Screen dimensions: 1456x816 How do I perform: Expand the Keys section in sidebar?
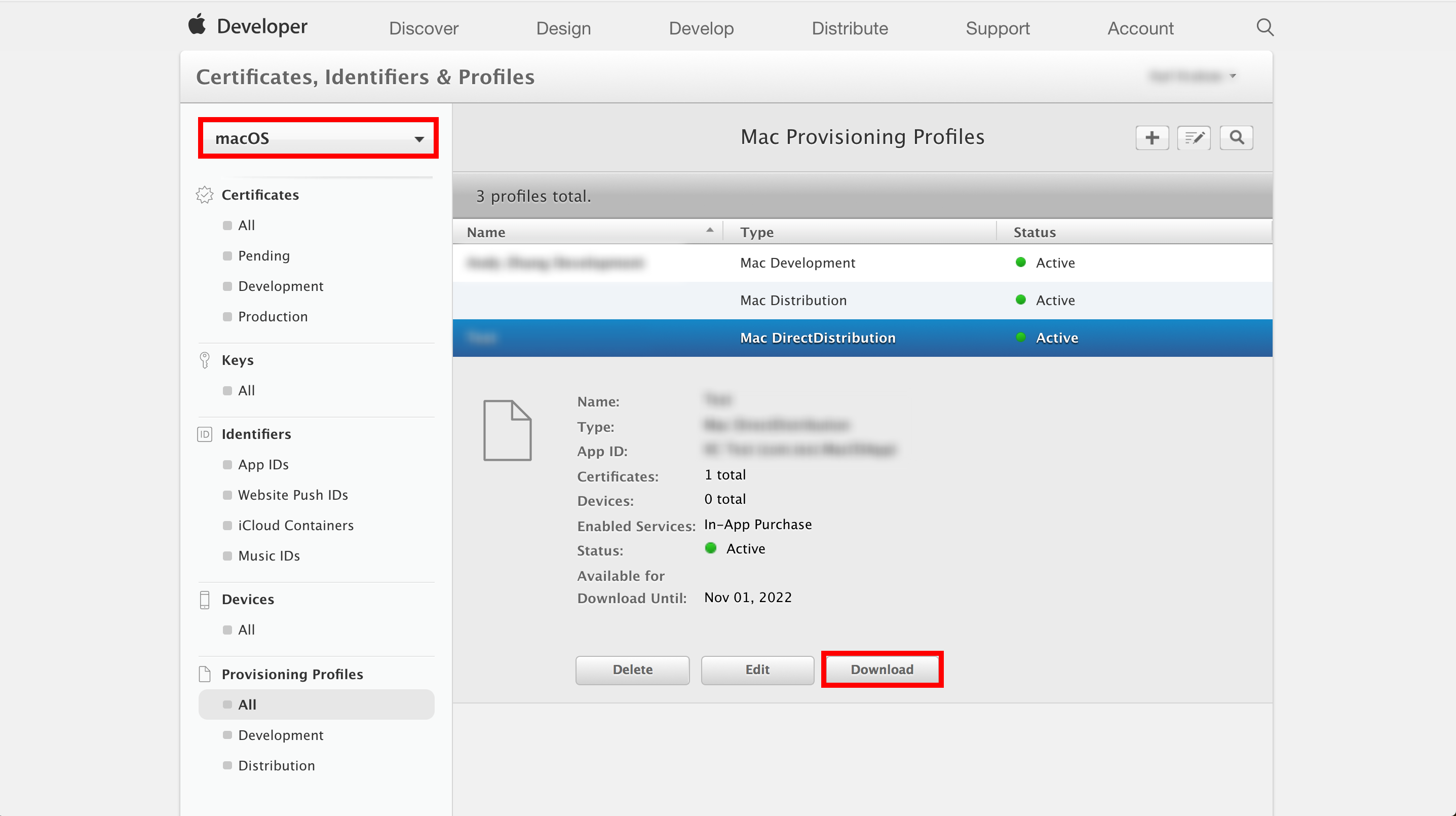[237, 359]
